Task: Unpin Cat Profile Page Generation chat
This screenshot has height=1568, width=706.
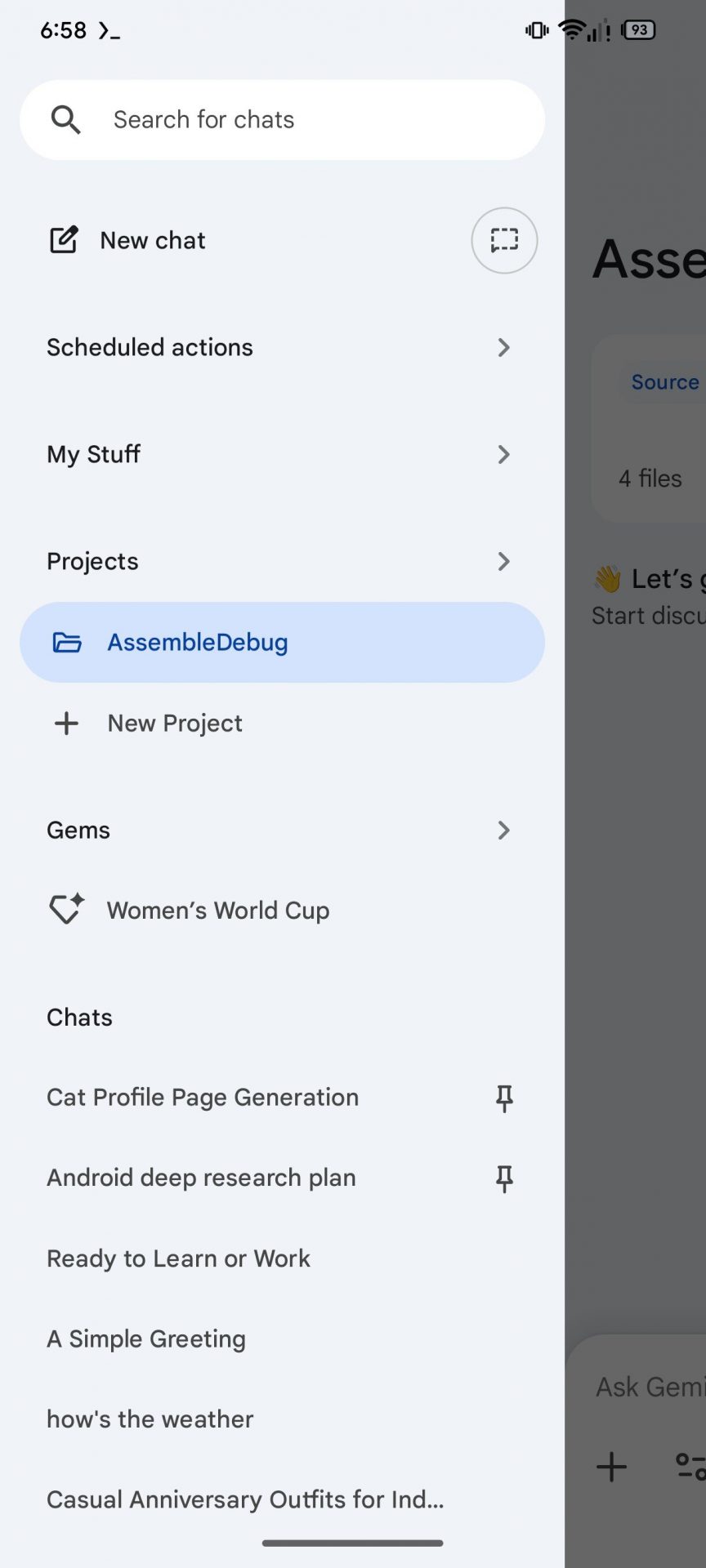Action: (x=504, y=1098)
